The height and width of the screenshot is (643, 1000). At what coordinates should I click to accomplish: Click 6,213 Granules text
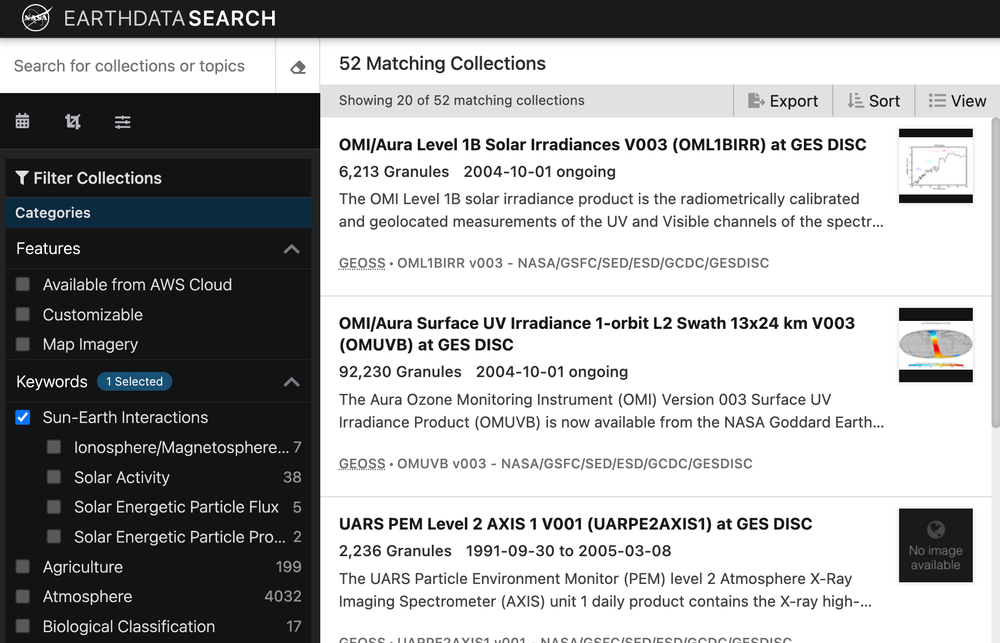tap(393, 172)
